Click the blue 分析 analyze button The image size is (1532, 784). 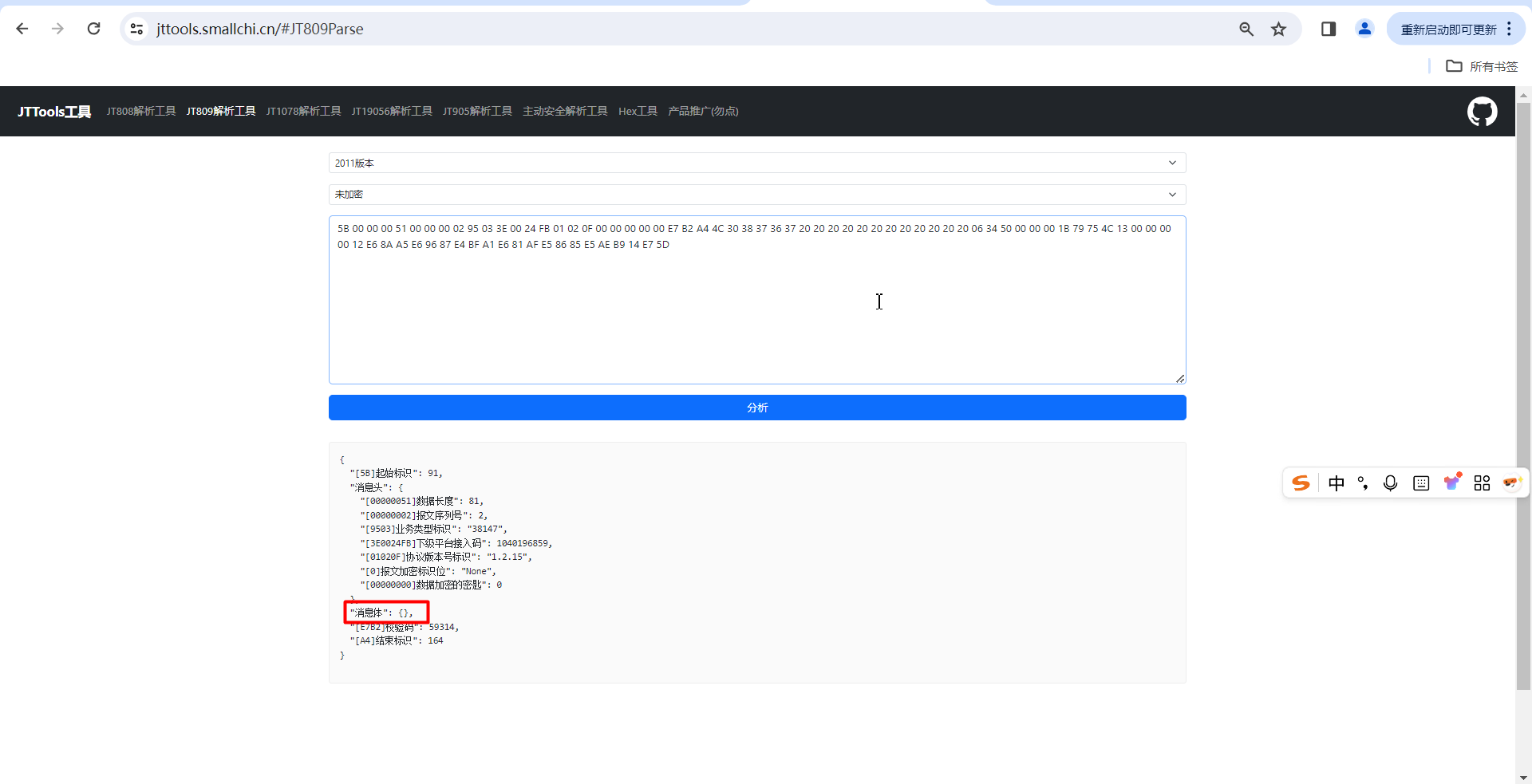pyautogui.click(x=757, y=408)
